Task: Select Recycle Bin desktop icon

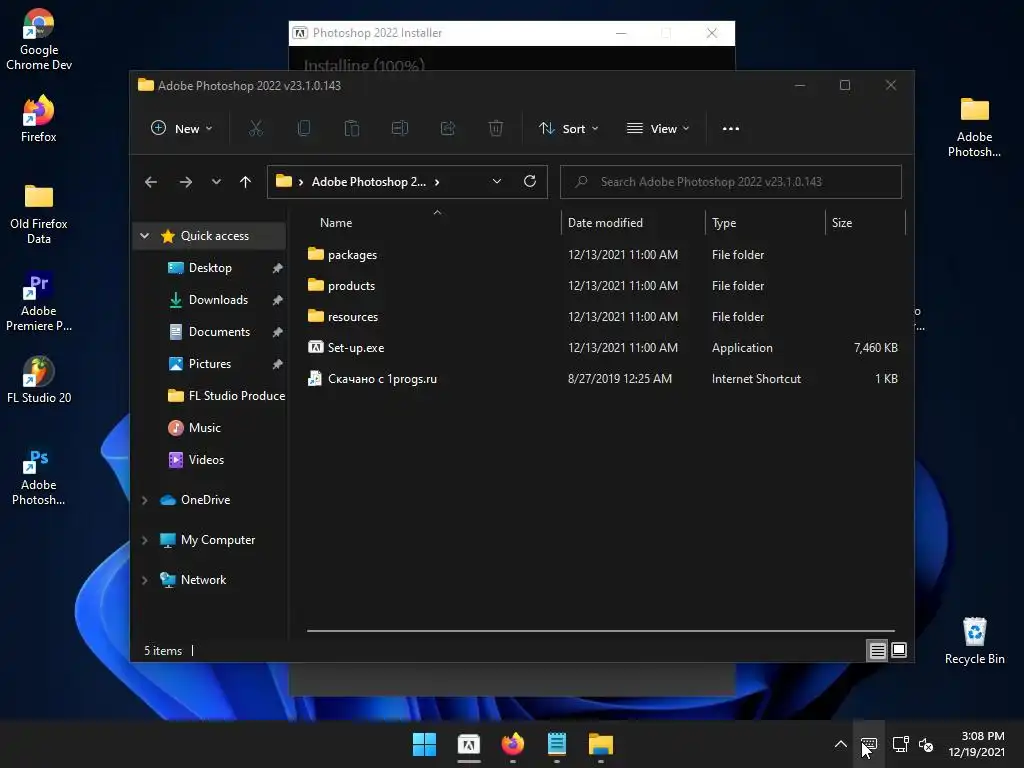Action: 974,641
